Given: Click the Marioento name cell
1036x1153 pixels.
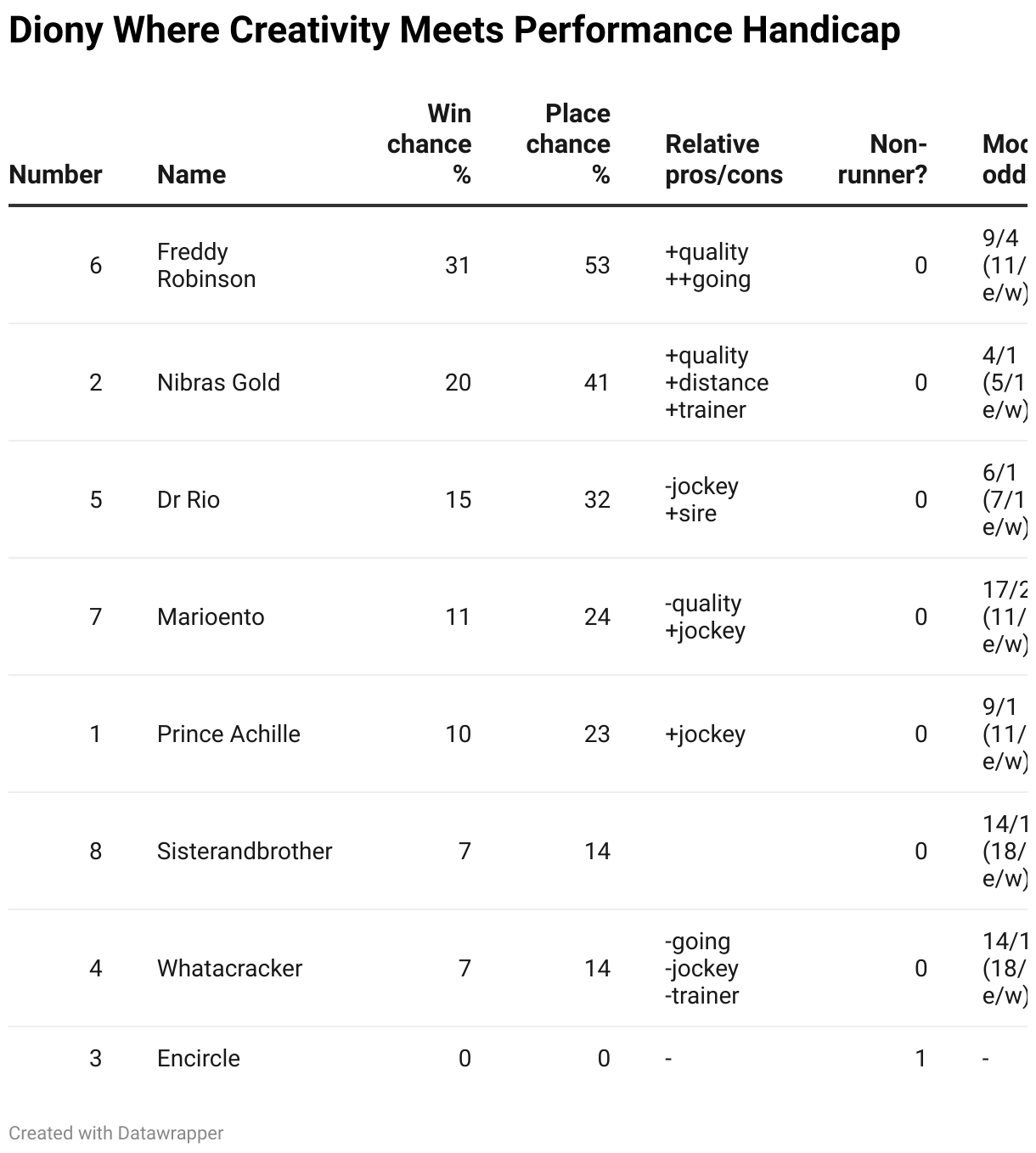Looking at the screenshot, I should pos(211,616).
